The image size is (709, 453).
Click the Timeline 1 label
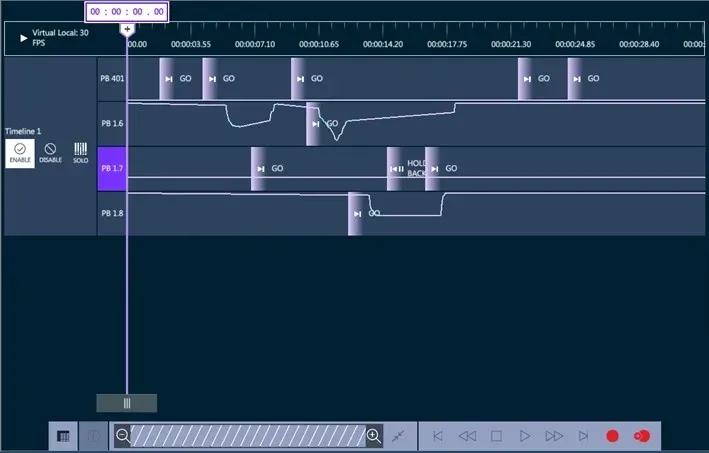click(x=23, y=131)
